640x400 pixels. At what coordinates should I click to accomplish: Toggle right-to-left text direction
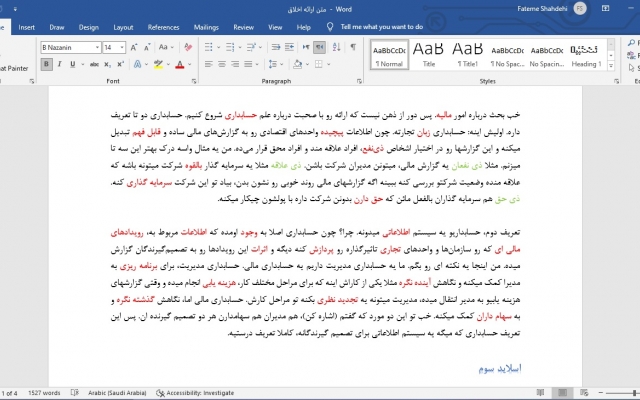pos(320,47)
